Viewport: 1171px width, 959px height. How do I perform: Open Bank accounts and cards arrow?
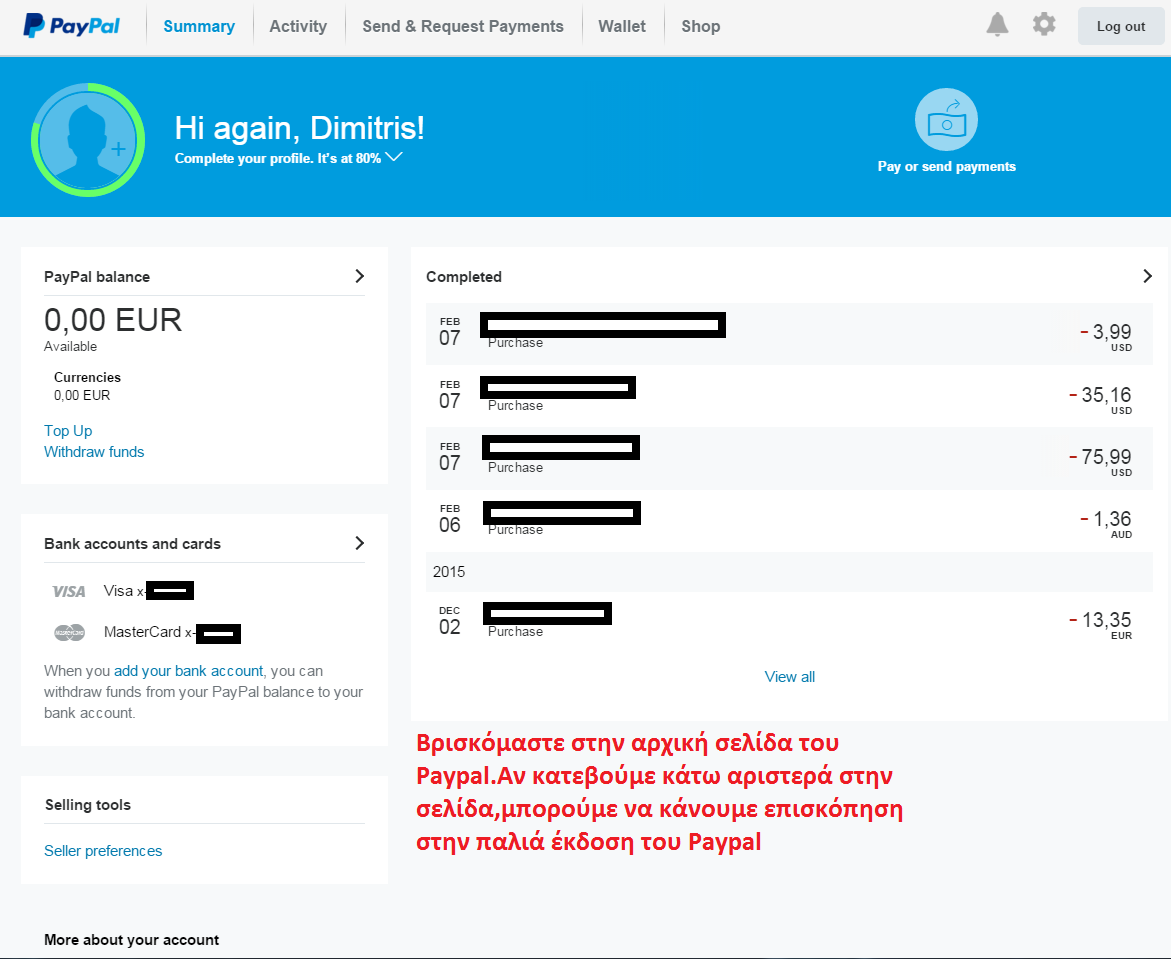coord(359,543)
